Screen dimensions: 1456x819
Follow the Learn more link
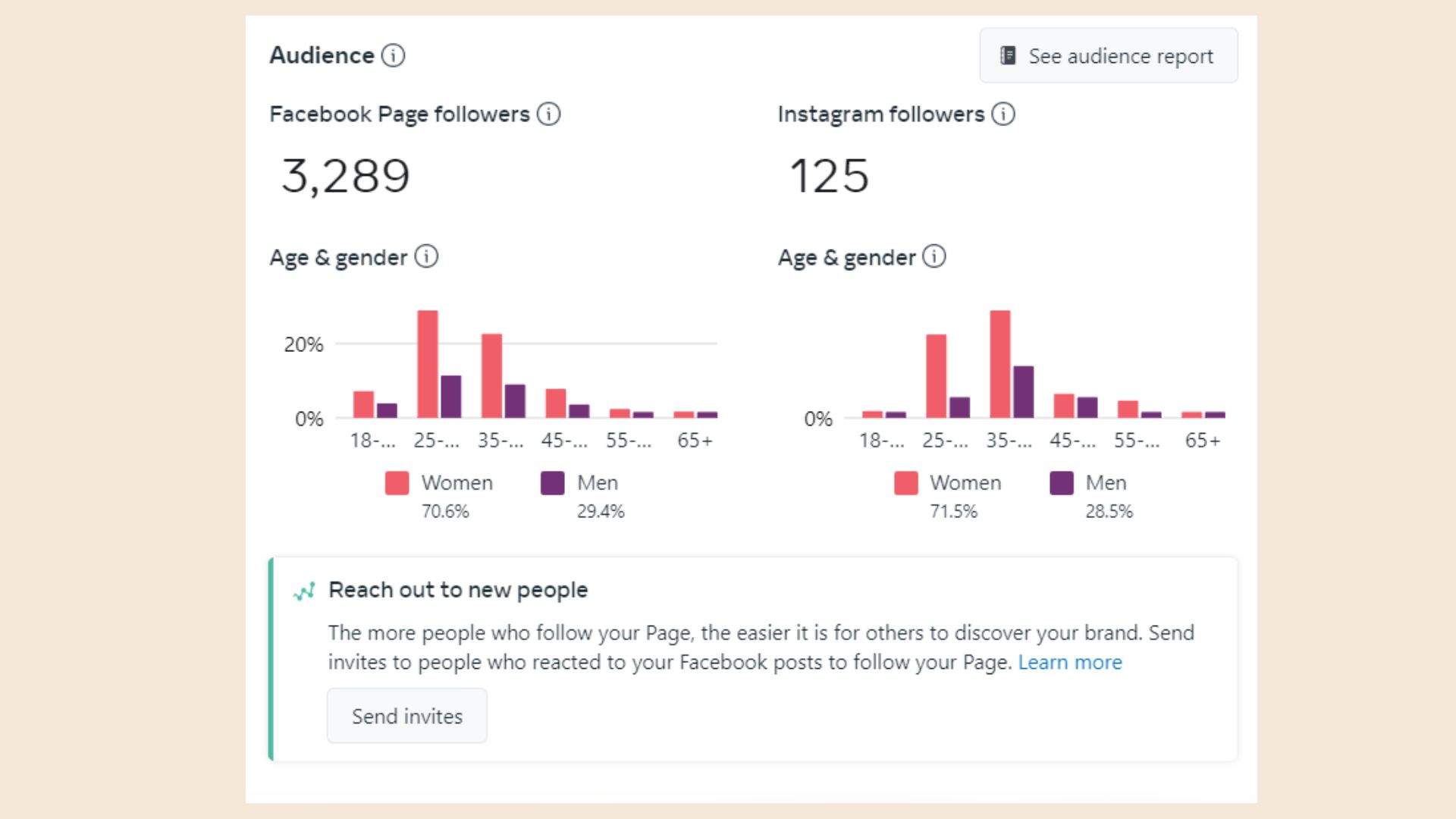pyautogui.click(x=1070, y=662)
